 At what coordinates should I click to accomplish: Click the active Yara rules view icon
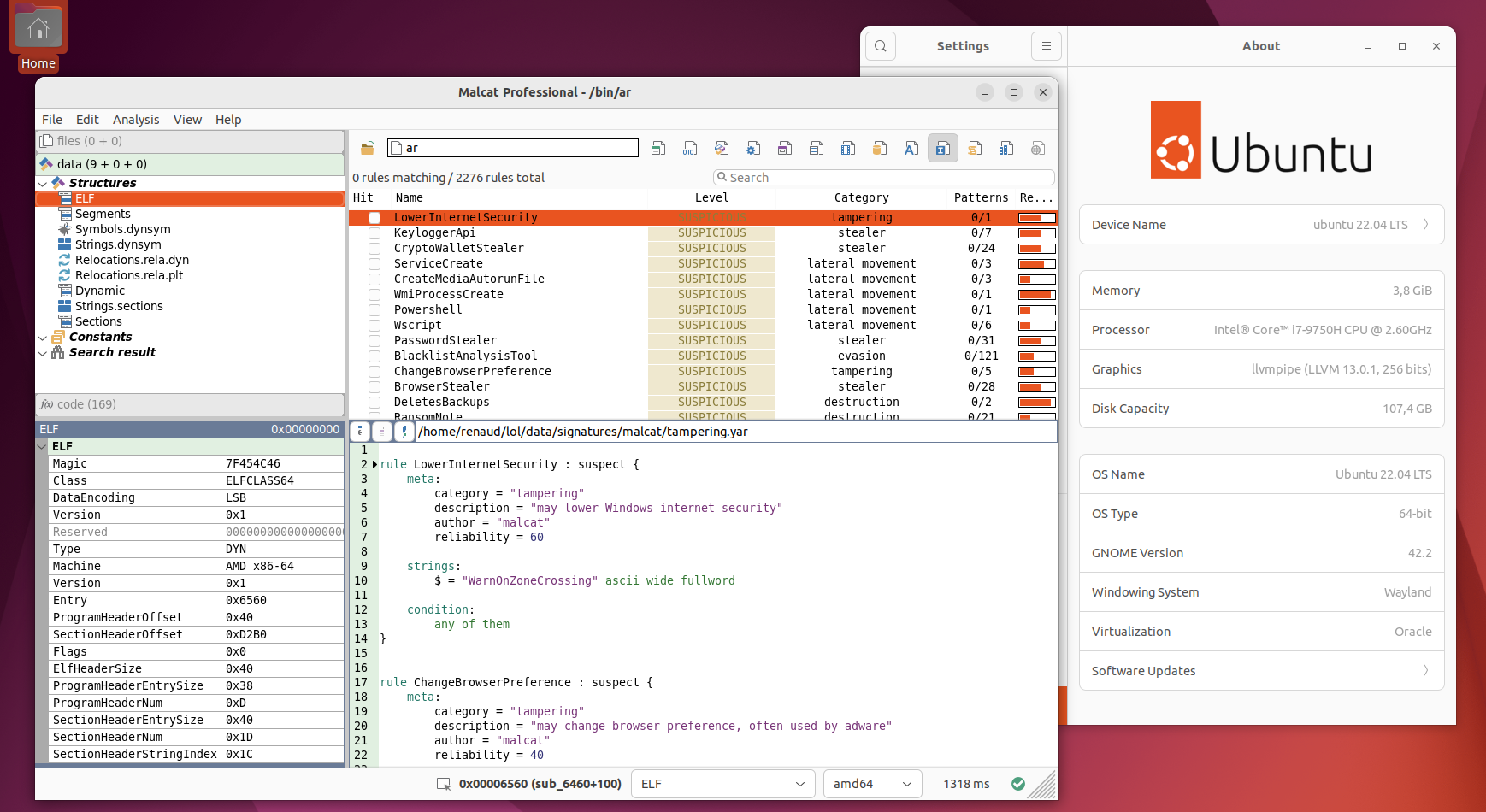click(942, 149)
